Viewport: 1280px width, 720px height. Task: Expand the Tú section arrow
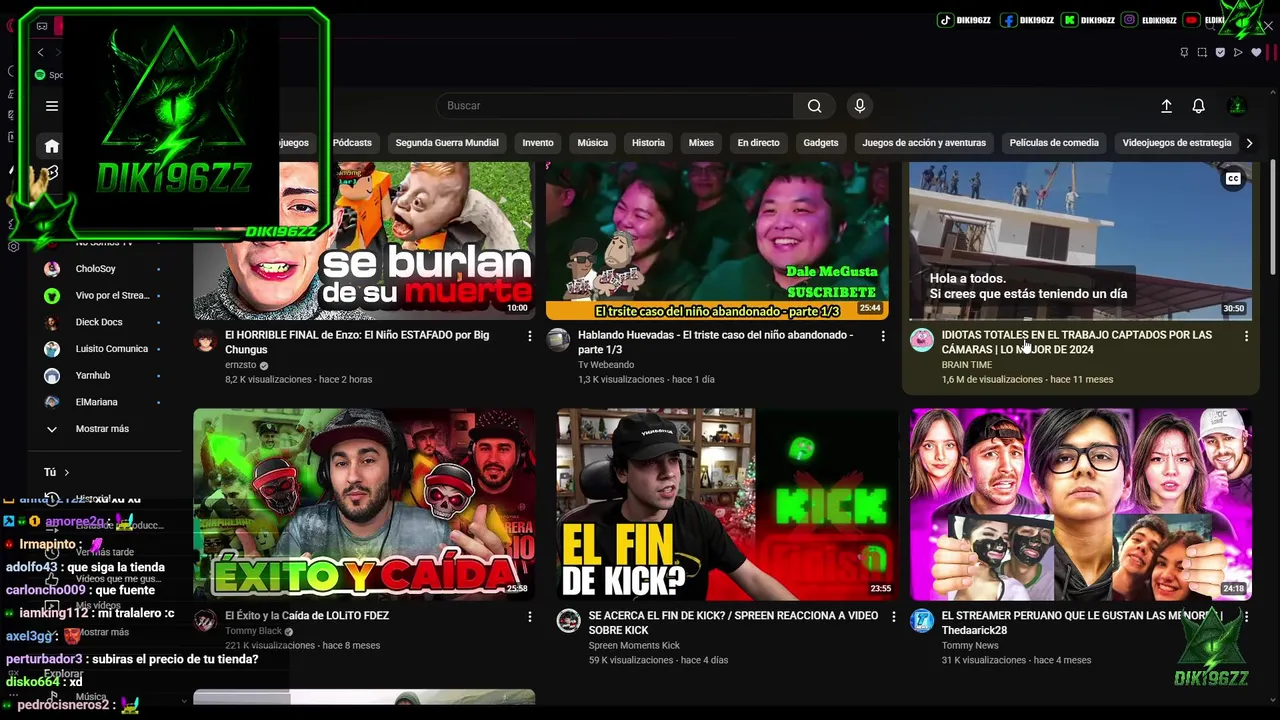pos(67,472)
